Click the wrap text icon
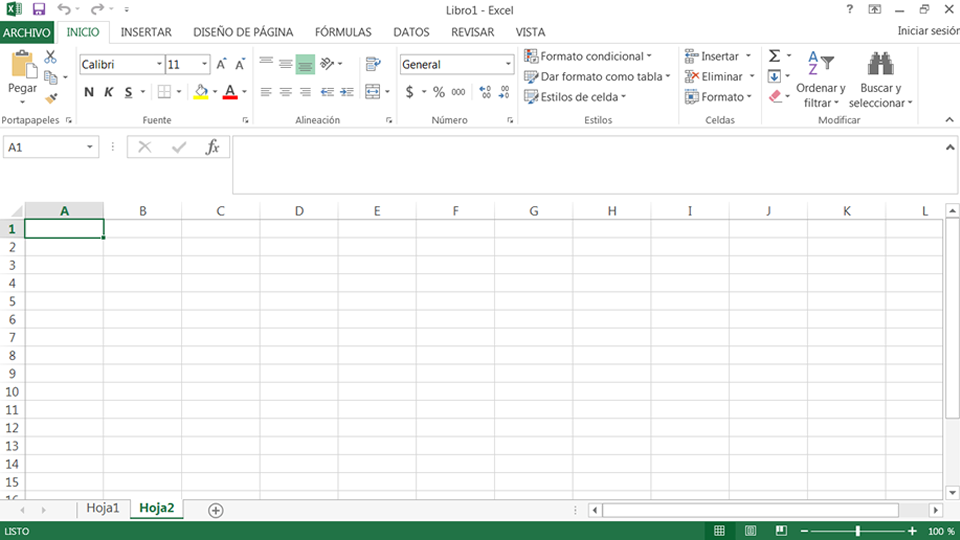Screen dimensions: 960x540 [373, 64]
